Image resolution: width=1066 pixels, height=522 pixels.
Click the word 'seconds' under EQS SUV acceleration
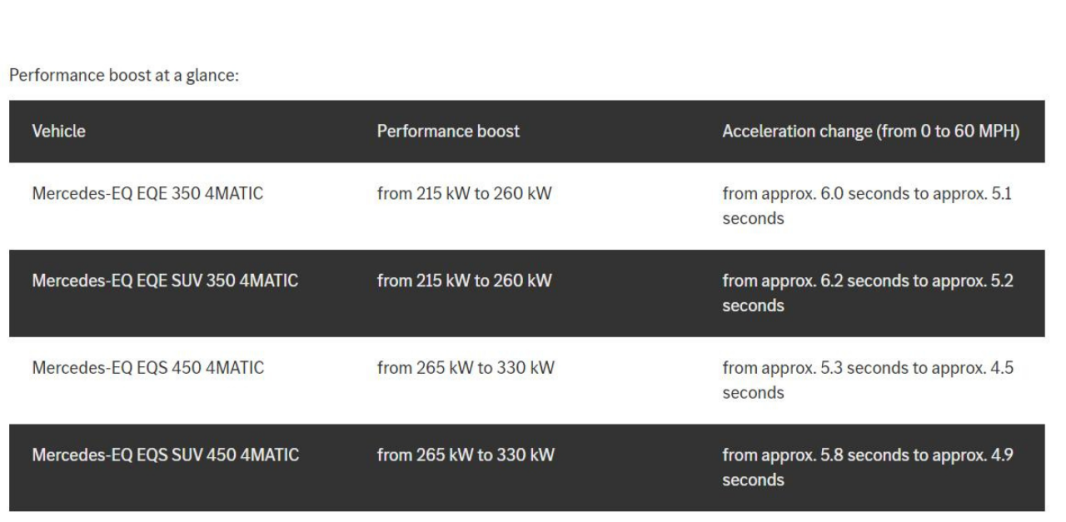[x=753, y=480]
